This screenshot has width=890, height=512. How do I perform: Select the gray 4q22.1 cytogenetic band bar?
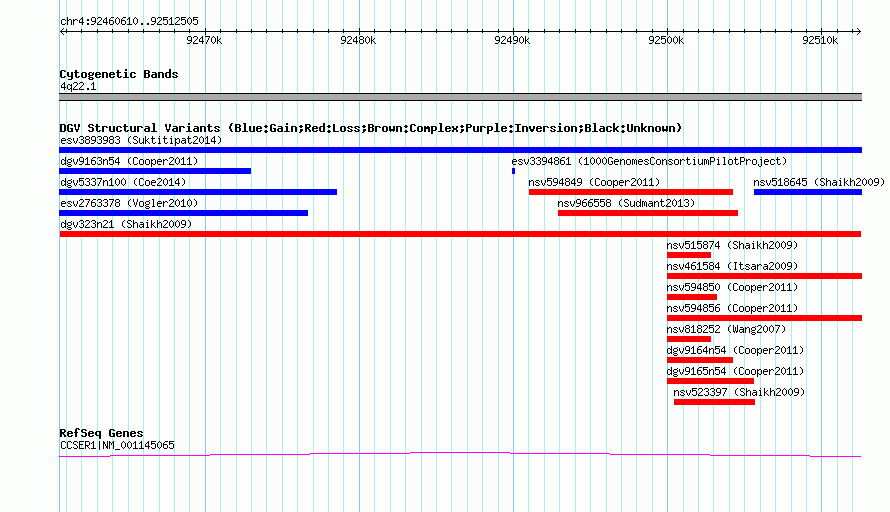click(x=460, y=97)
